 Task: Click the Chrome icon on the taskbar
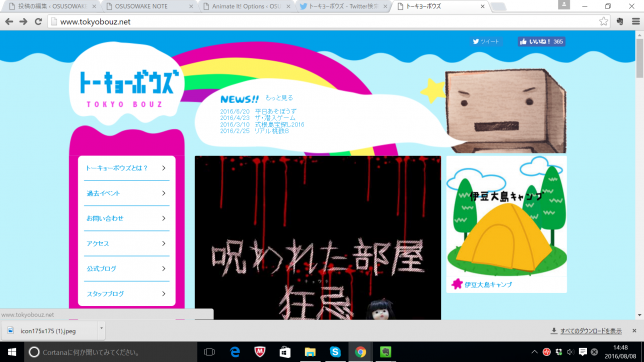click(x=360, y=352)
